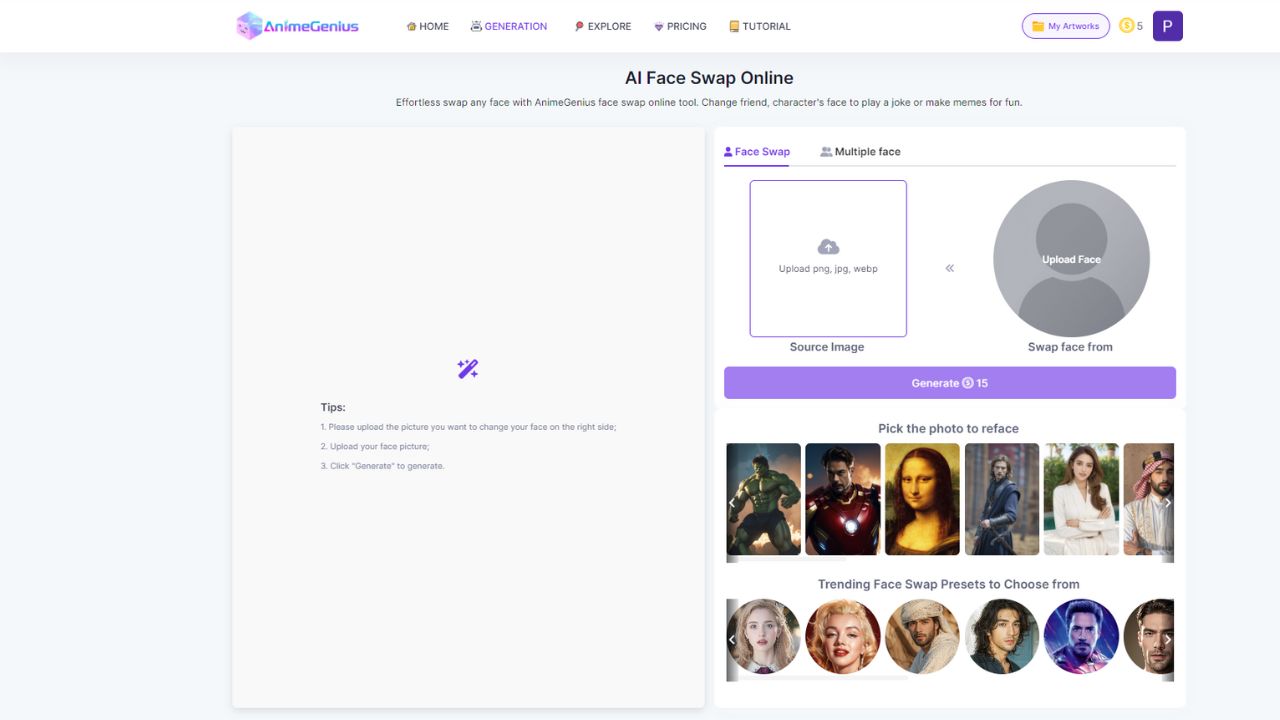This screenshot has height=720, width=1280.
Task: Click the person icon on Face Swap tab
Action: pyautogui.click(x=728, y=152)
